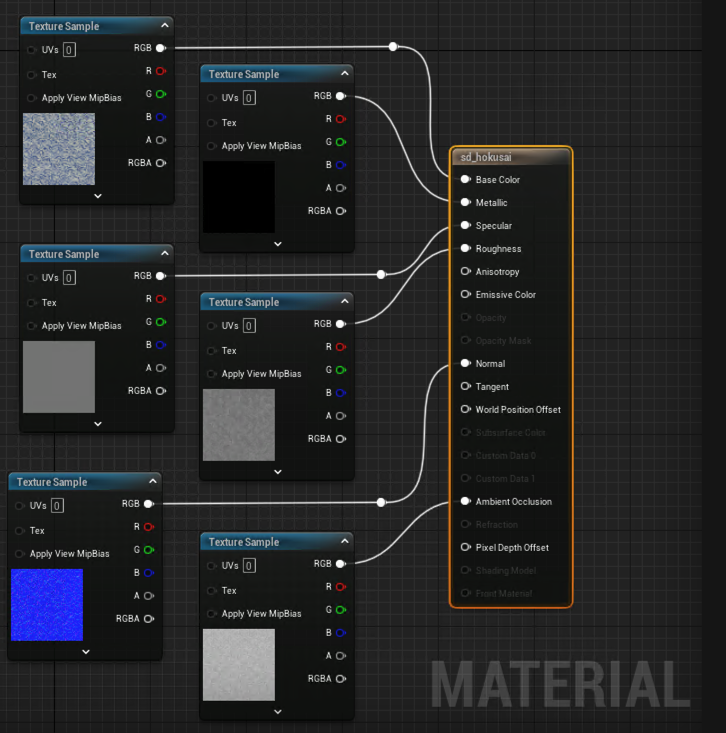Screen dimensions: 726x733
Task: Expand the bottom arrow of wave-pattern Texture Sample
Action: (98, 196)
